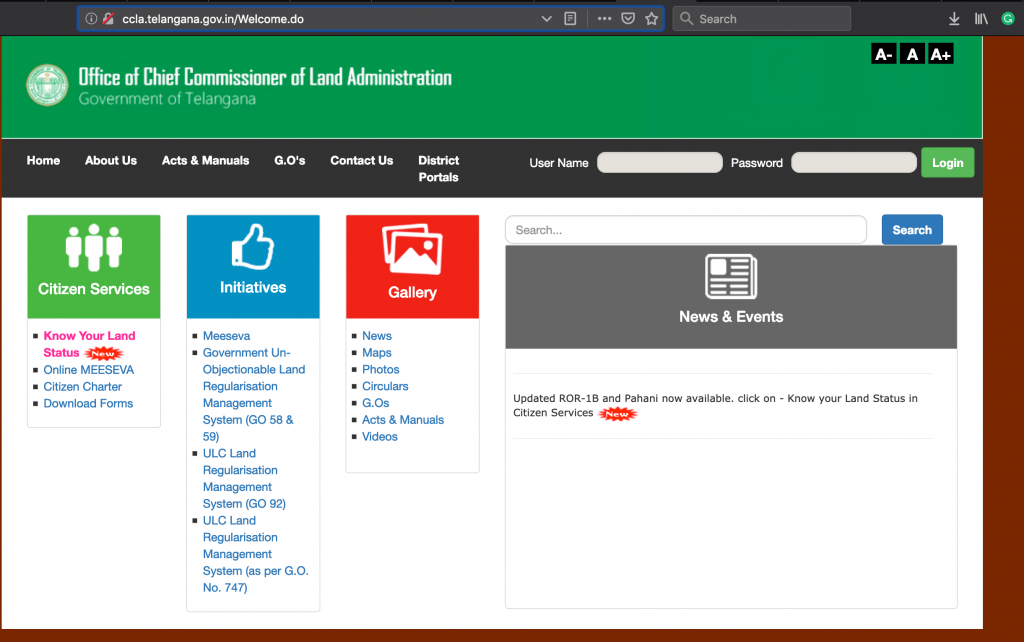Open District Portals navigation item

pyautogui.click(x=439, y=169)
